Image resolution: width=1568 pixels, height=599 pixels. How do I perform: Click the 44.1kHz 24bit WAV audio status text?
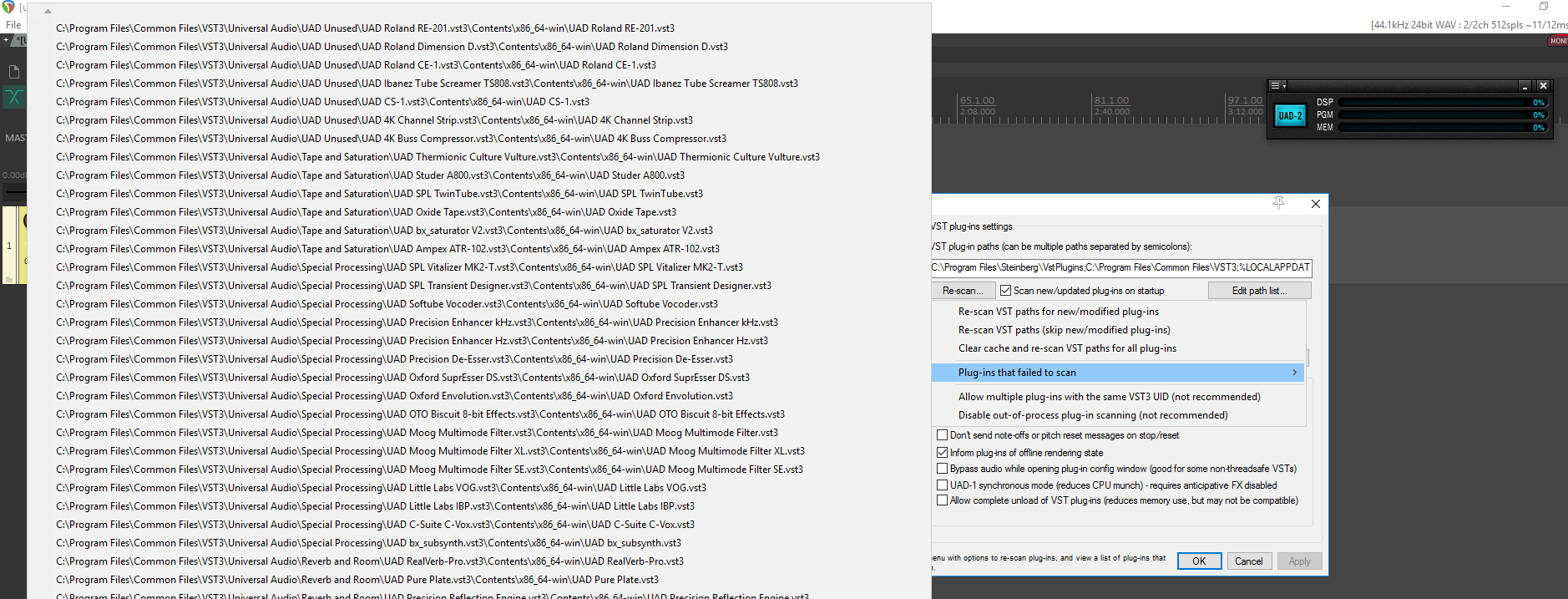1469,25
